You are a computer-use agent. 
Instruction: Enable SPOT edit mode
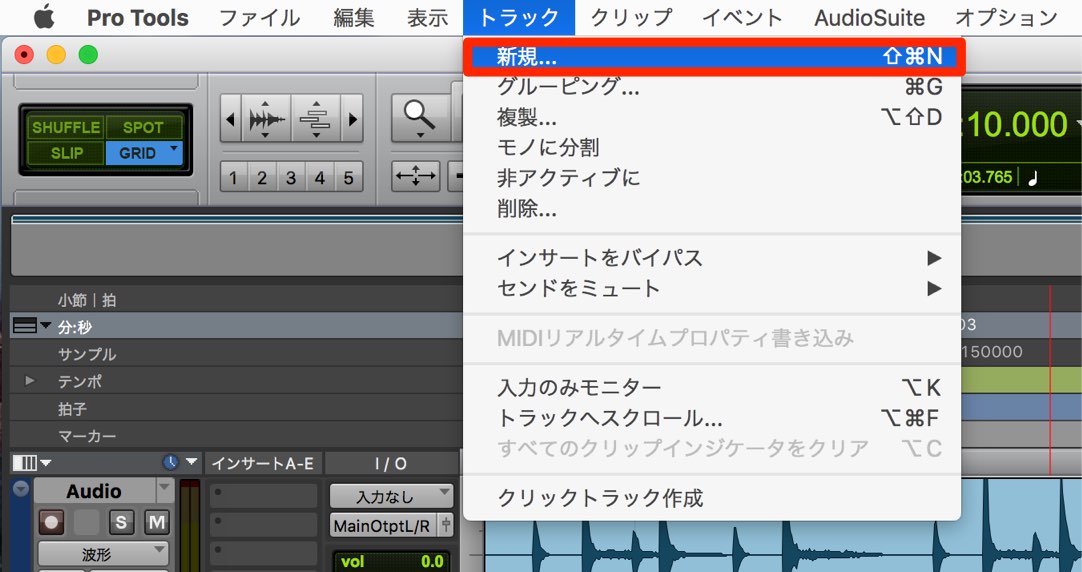(144, 128)
